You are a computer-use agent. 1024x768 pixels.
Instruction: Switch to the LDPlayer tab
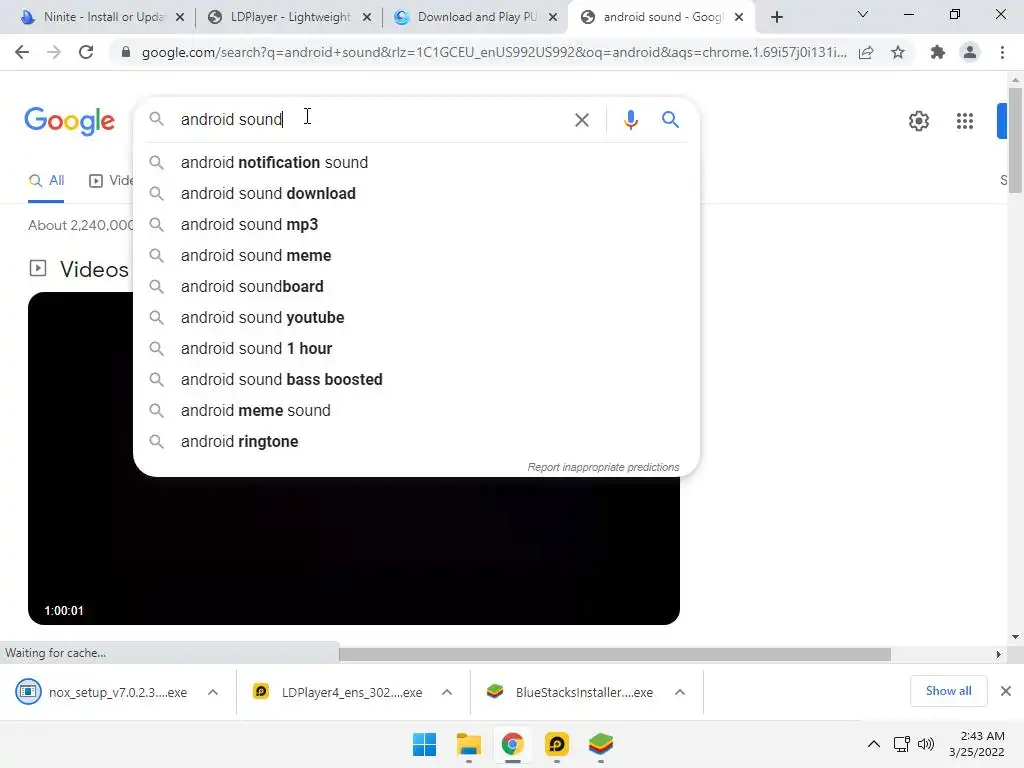click(289, 17)
